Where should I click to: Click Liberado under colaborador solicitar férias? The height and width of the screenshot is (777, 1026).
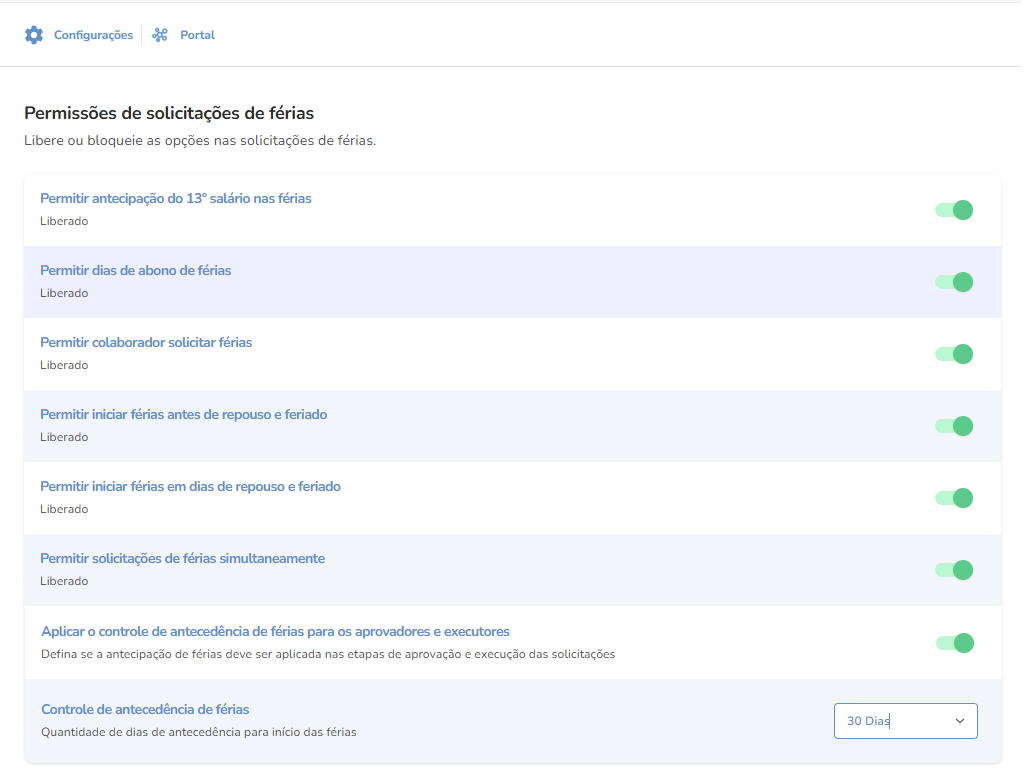pos(64,365)
